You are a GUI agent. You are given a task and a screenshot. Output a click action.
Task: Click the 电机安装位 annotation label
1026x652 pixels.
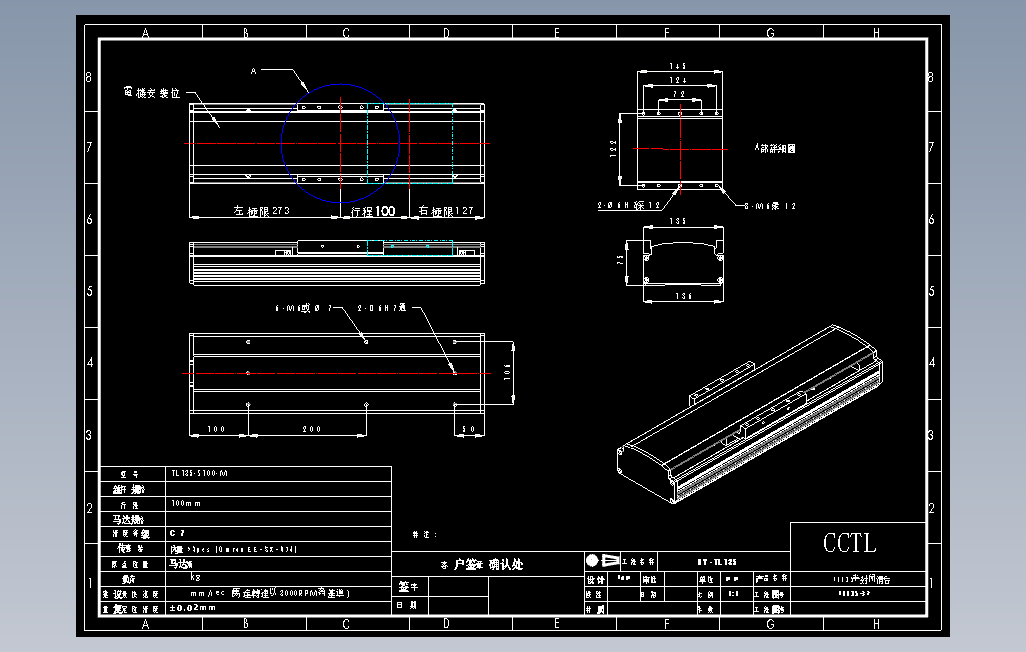coord(152,93)
